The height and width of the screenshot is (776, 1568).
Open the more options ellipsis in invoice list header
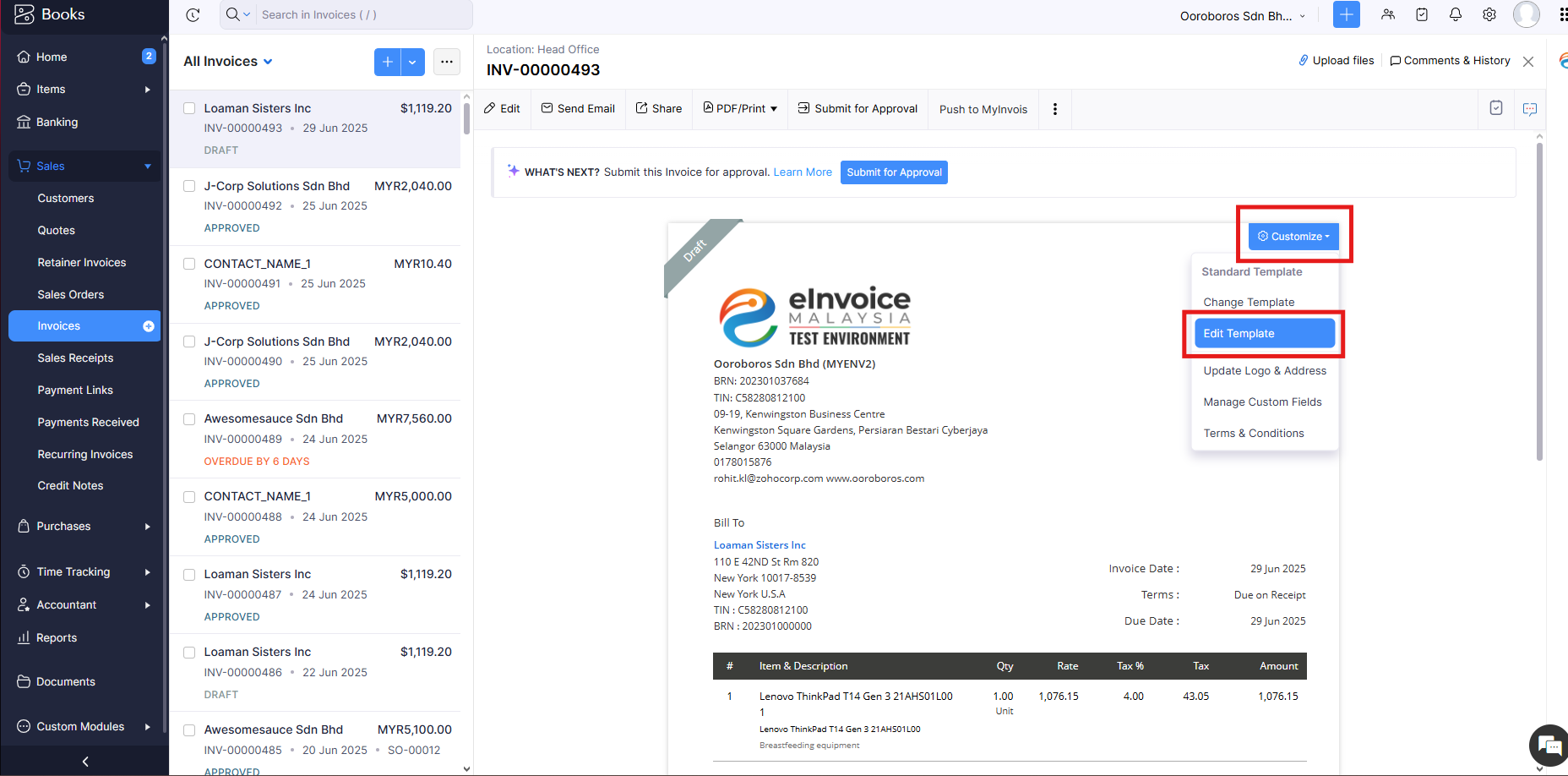coord(447,62)
